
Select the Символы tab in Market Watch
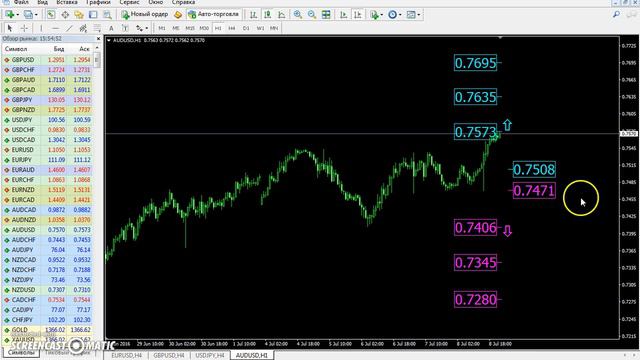point(21,352)
